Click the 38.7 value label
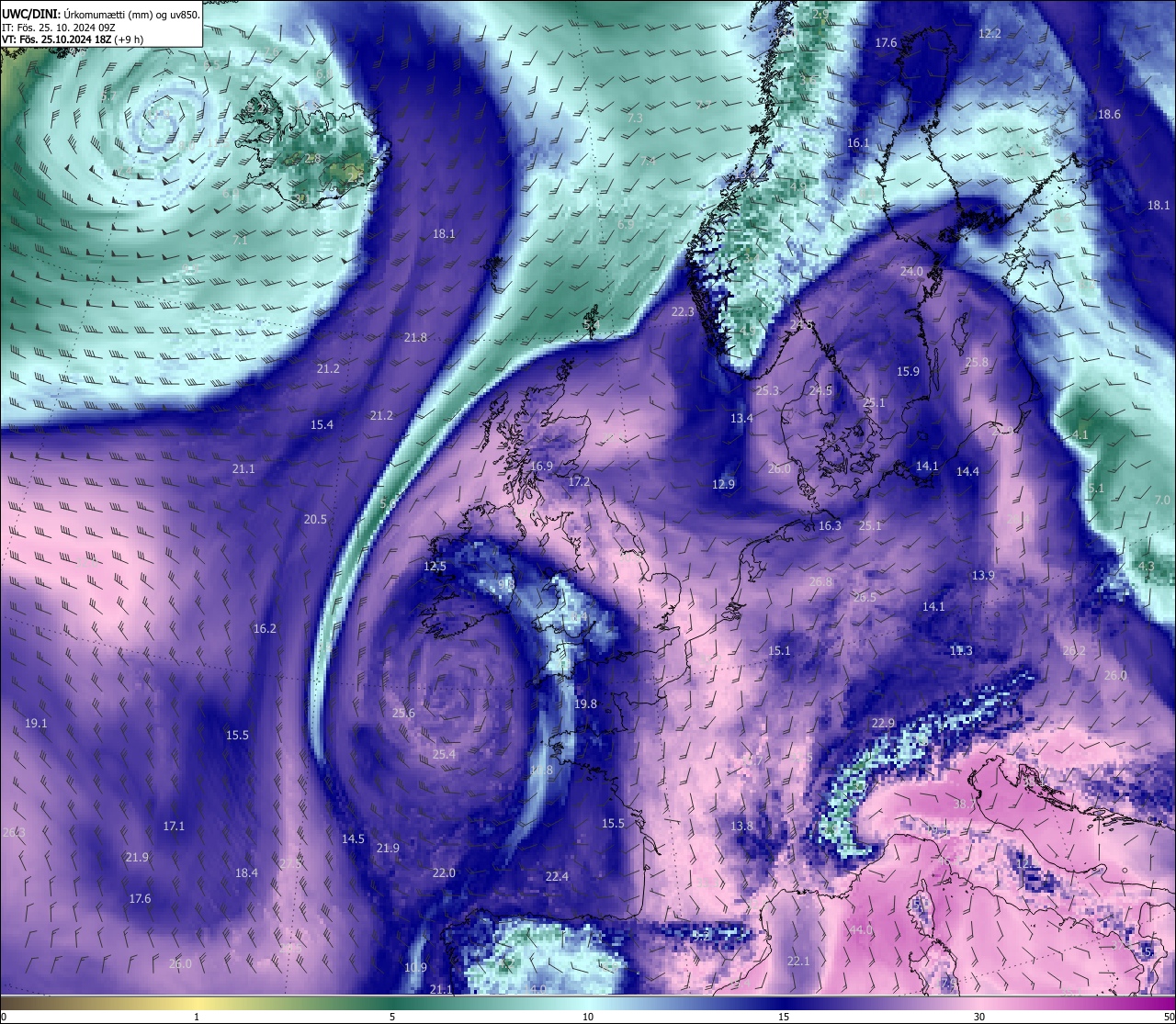Screen dimensions: 1176x1024 point(964,804)
